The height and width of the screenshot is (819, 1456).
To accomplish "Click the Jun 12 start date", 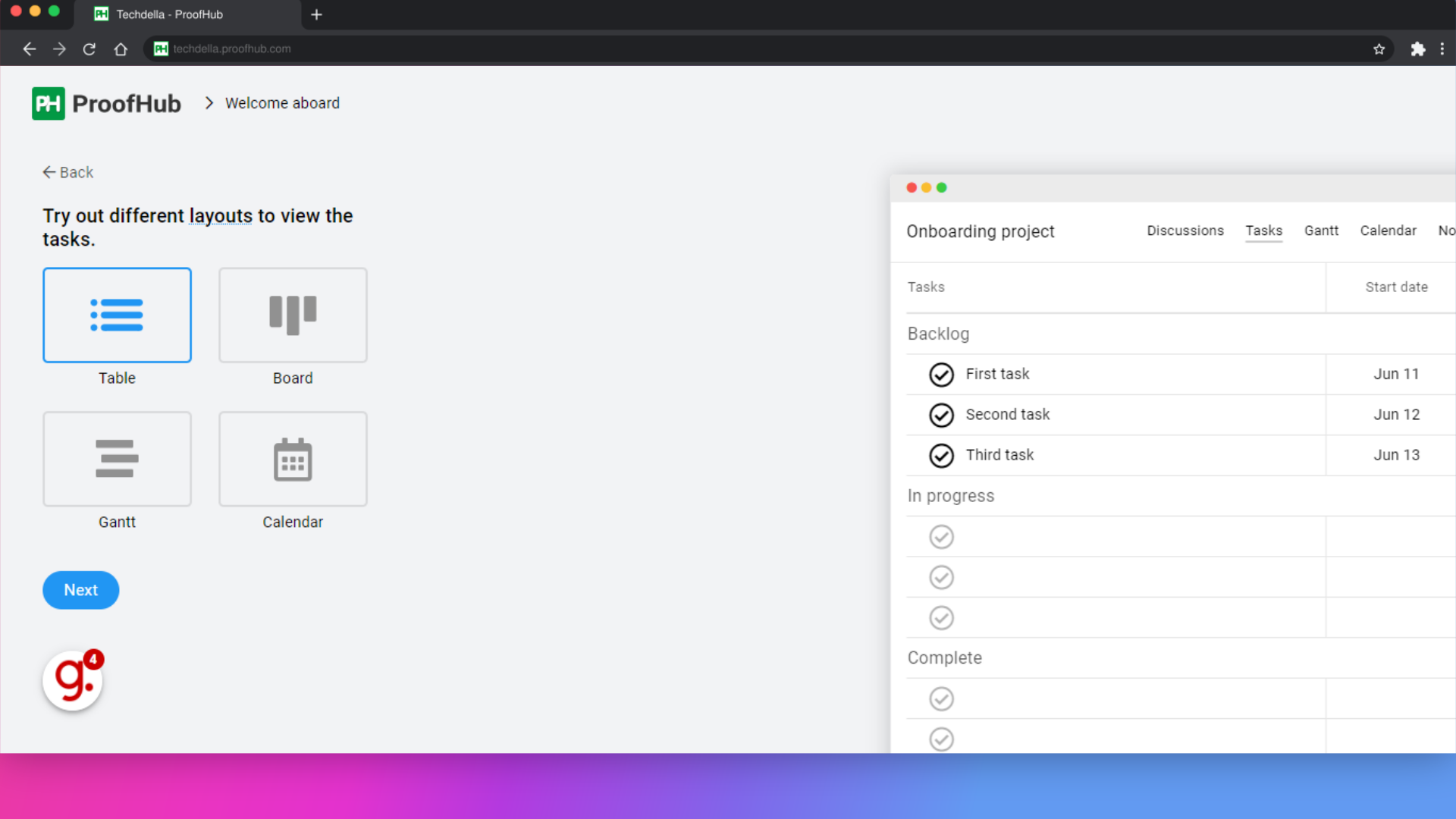I will [x=1396, y=415].
